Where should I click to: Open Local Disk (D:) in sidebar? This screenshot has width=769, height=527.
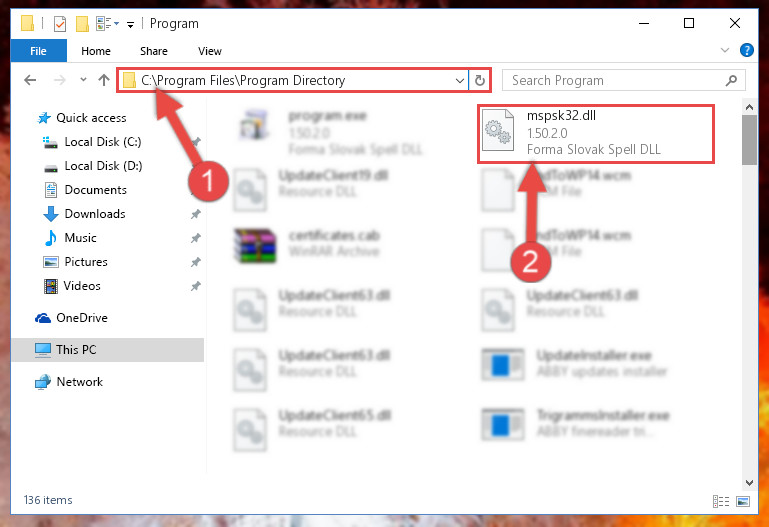point(103,166)
